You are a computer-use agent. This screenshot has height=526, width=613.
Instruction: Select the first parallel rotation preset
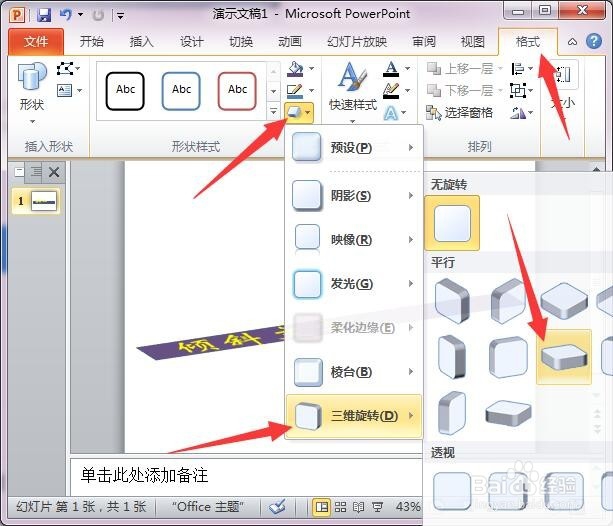coord(452,300)
